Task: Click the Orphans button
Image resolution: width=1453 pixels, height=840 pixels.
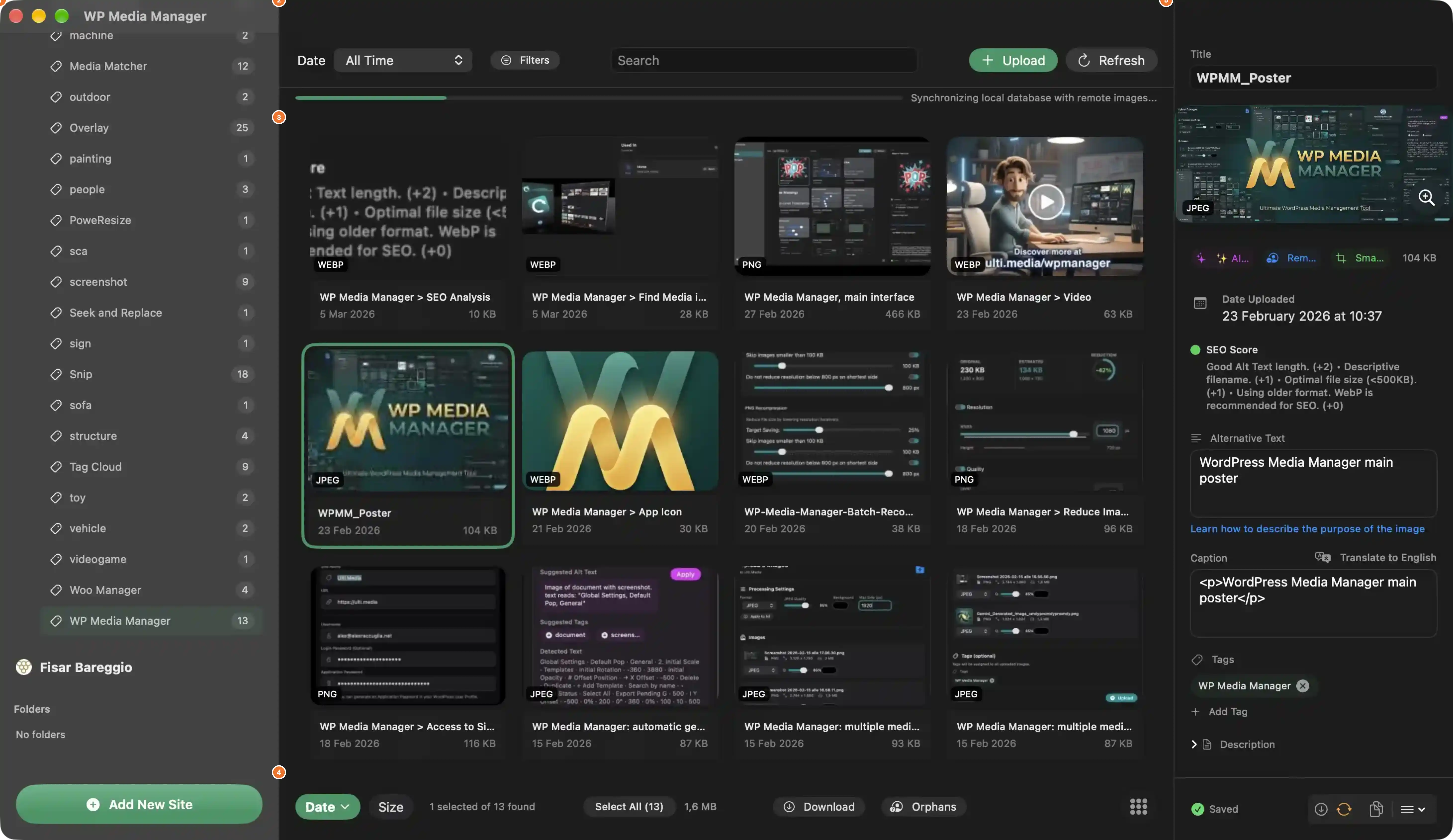Action: 924,806
